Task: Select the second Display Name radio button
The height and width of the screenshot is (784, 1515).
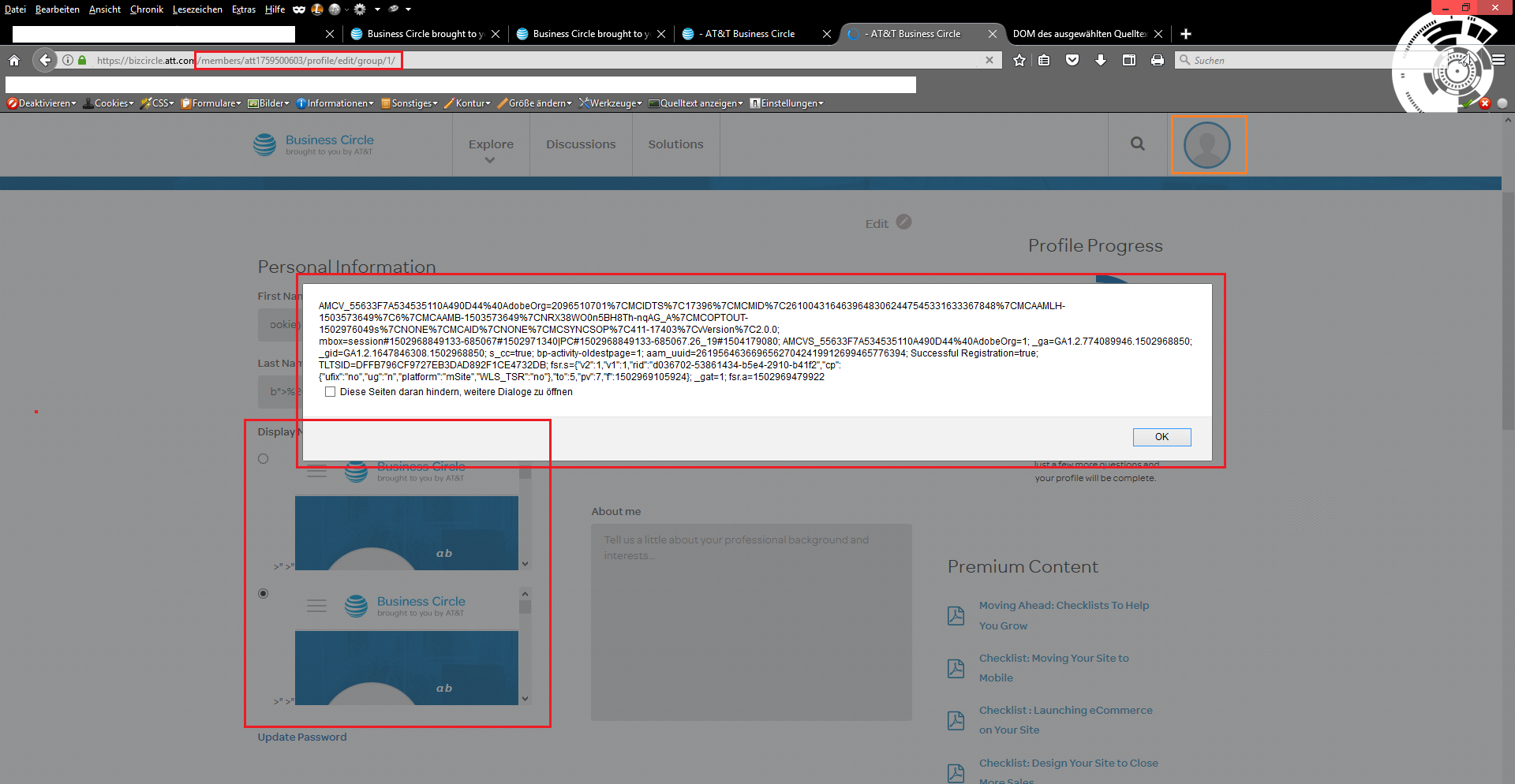Action: pyautogui.click(x=264, y=593)
